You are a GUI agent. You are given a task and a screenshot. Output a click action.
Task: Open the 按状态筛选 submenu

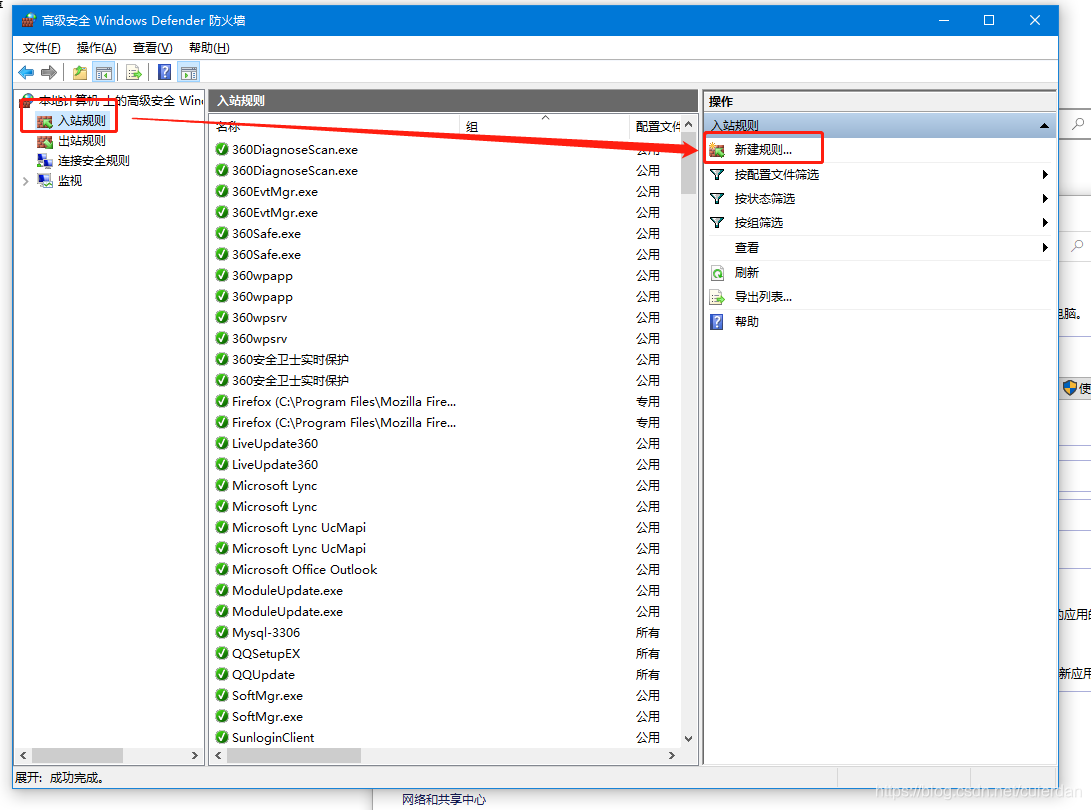(765, 199)
